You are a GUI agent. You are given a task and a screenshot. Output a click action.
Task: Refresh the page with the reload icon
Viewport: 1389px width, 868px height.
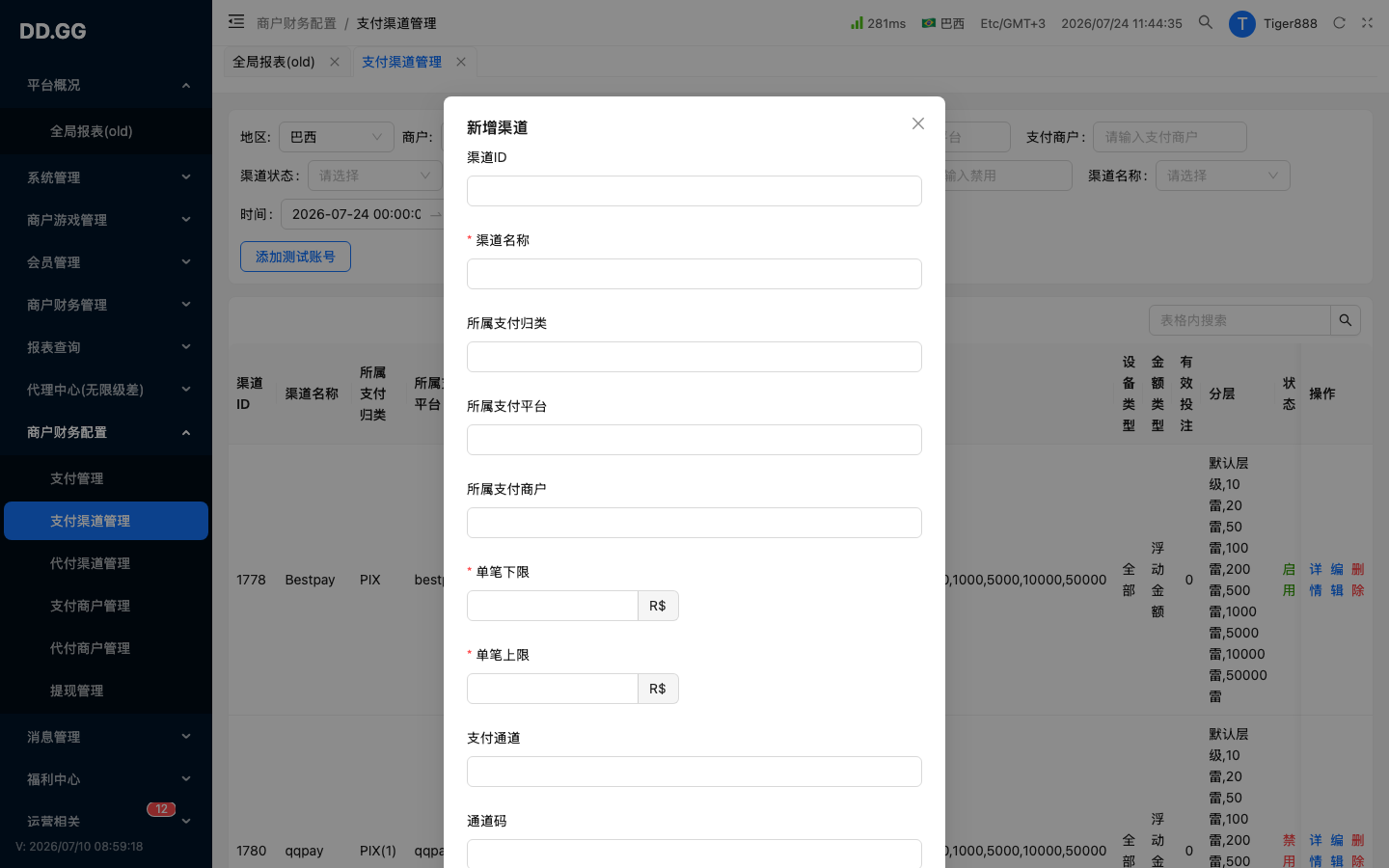point(1339,23)
